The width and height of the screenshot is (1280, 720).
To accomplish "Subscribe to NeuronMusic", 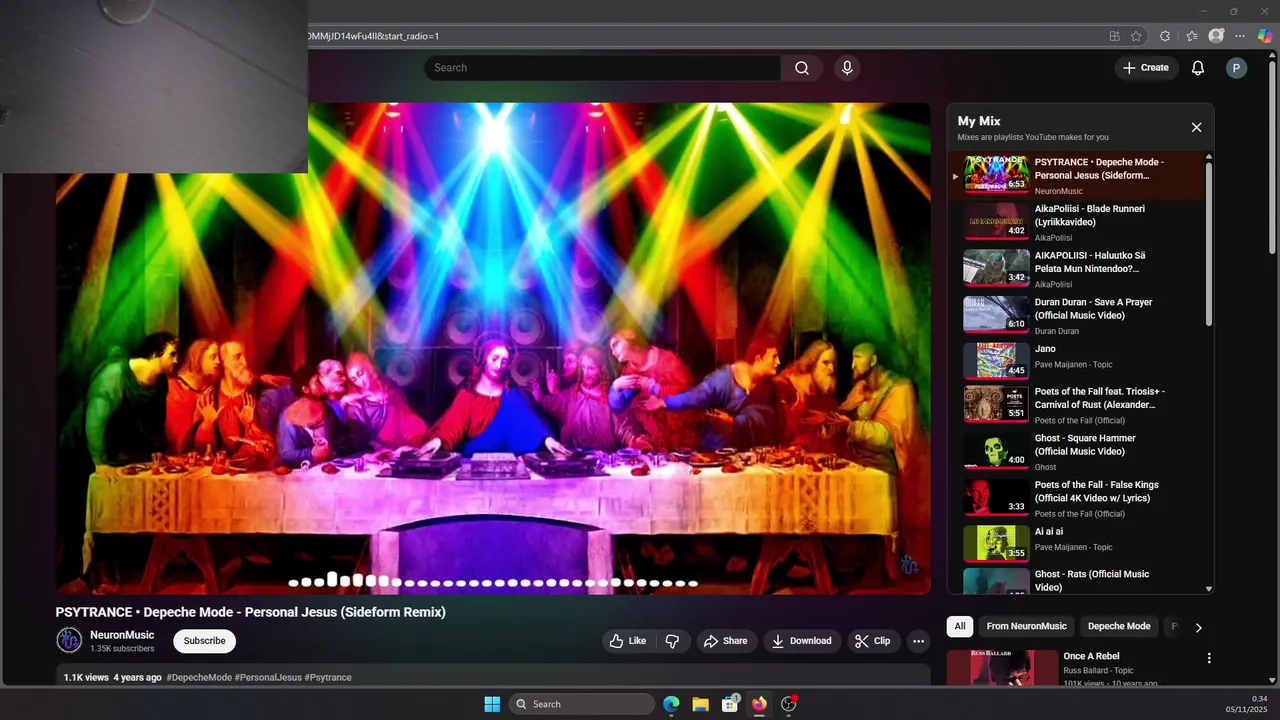I will 205,641.
